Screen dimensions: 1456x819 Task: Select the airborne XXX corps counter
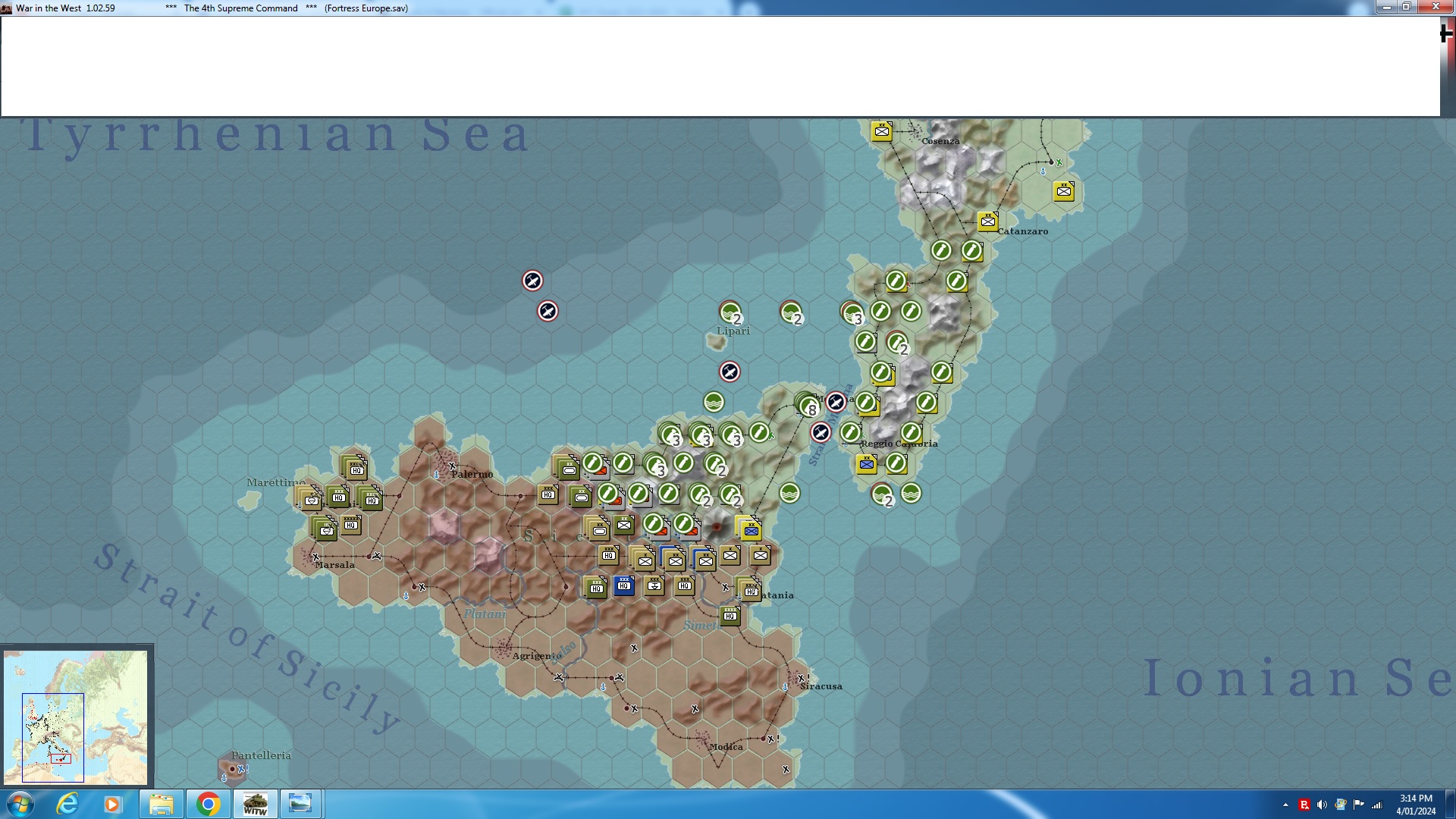(654, 585)
